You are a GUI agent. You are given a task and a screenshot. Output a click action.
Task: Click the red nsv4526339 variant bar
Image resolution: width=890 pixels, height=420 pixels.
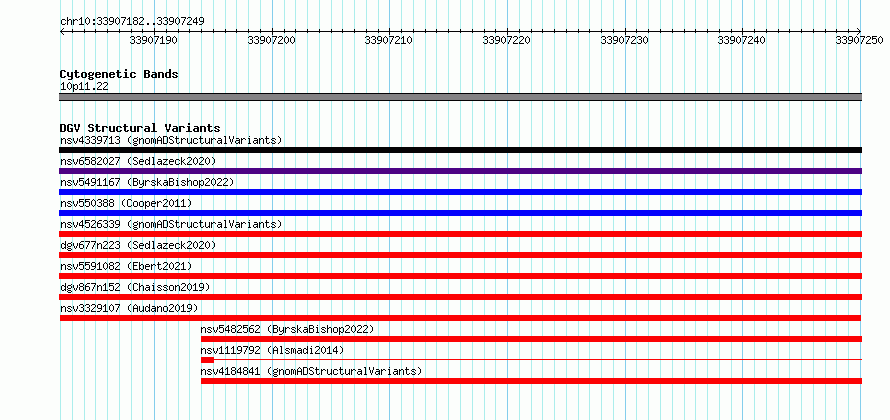461,234
